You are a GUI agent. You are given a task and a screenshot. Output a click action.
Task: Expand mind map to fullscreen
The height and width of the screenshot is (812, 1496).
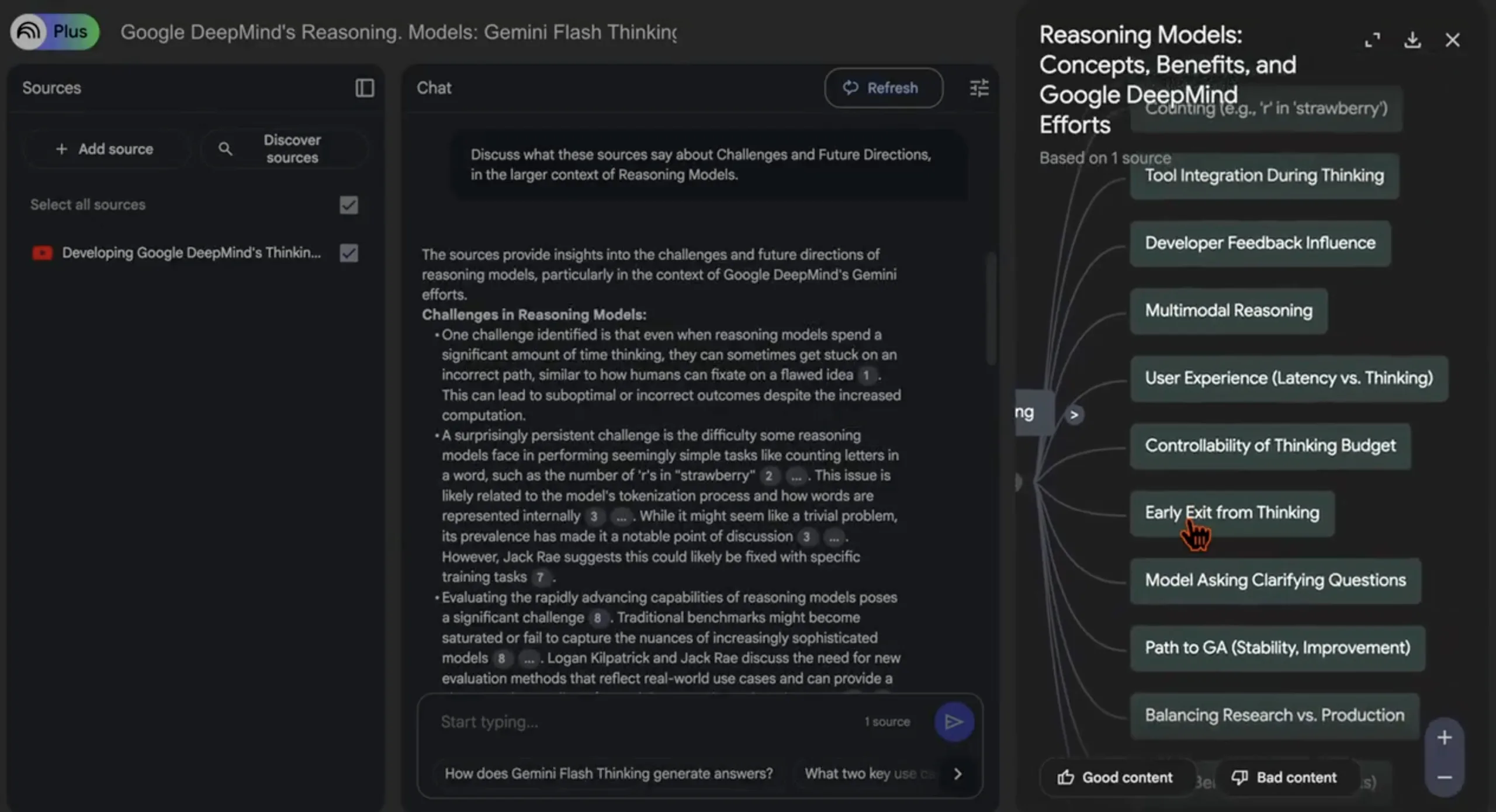coord(1372,40)
